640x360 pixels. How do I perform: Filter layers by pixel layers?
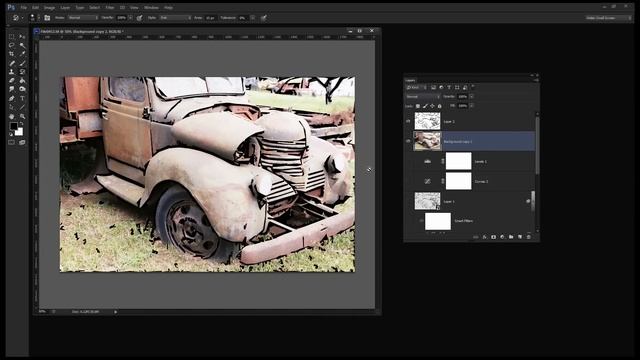(433, 87)
